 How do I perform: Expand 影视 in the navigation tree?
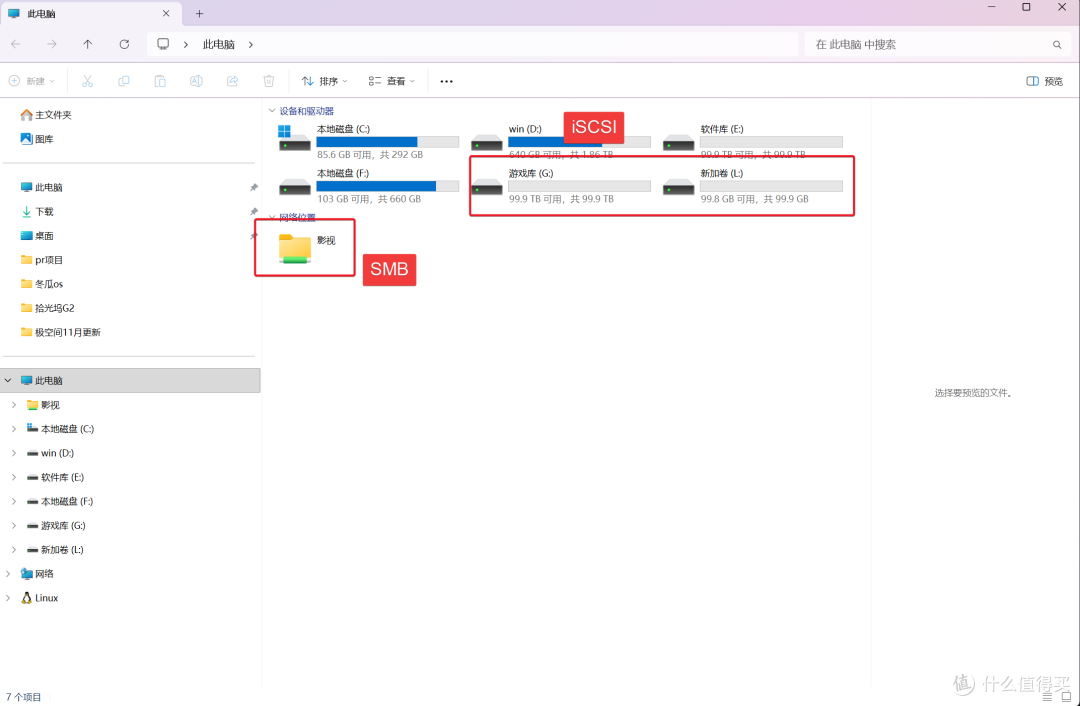click(14, 405)
